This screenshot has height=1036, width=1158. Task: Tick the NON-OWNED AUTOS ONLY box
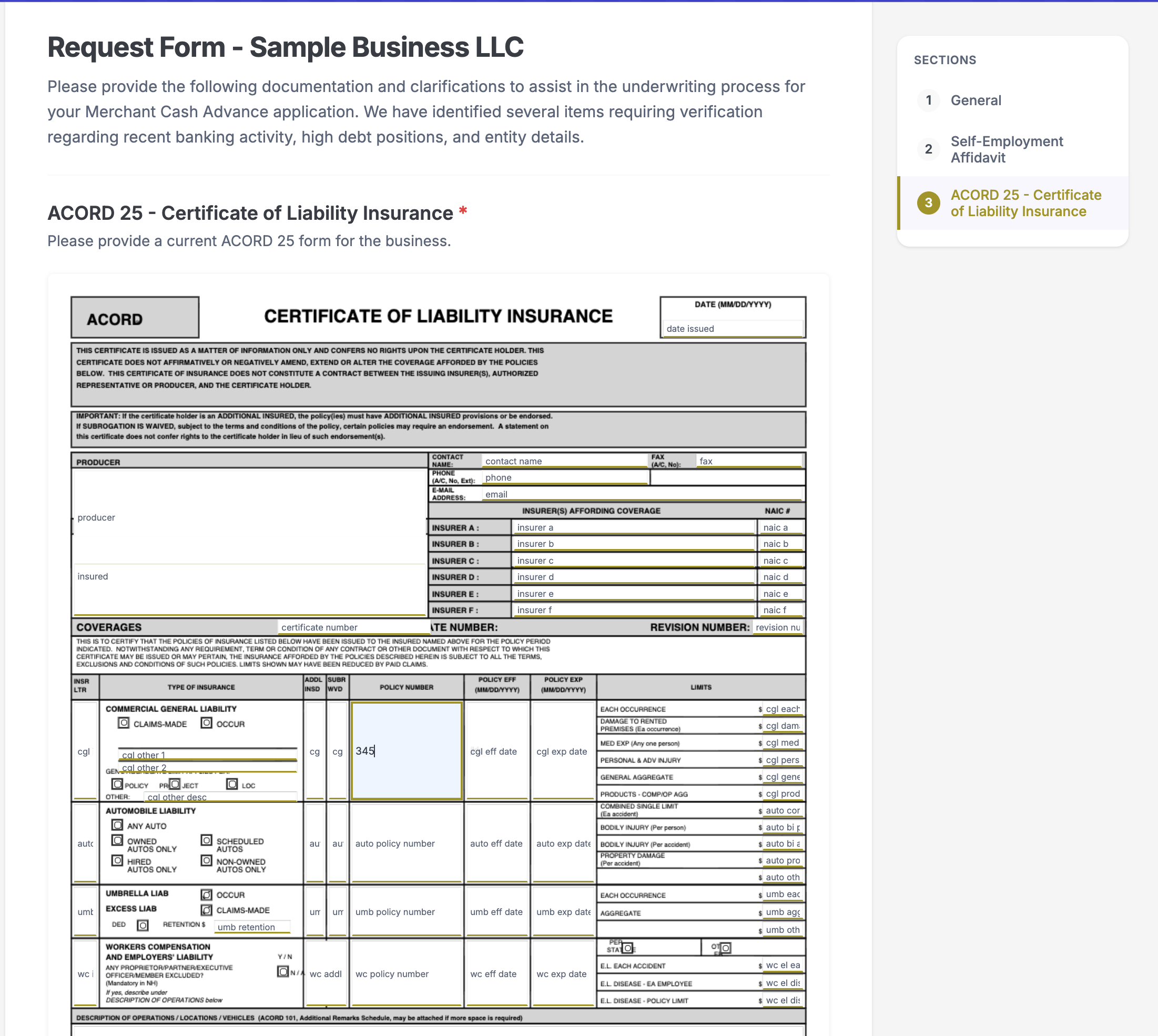[207, 860]
